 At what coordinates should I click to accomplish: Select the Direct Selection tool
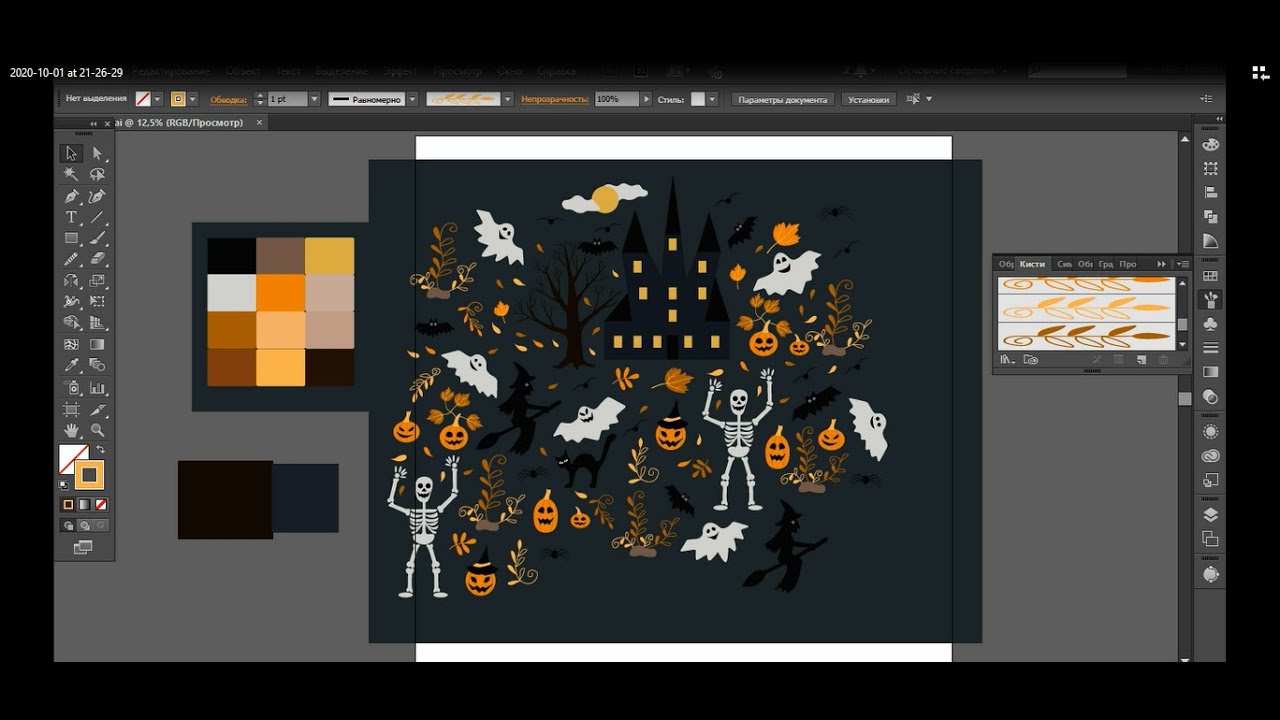(97, 153)
